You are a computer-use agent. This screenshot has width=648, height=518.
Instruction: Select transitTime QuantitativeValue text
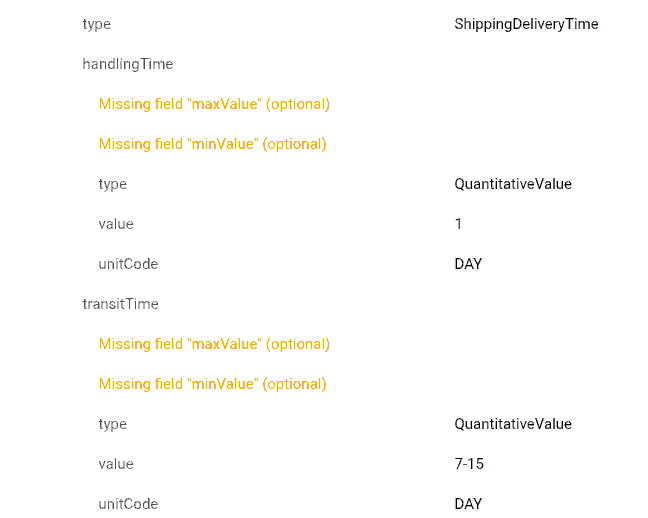click(513, 424)
